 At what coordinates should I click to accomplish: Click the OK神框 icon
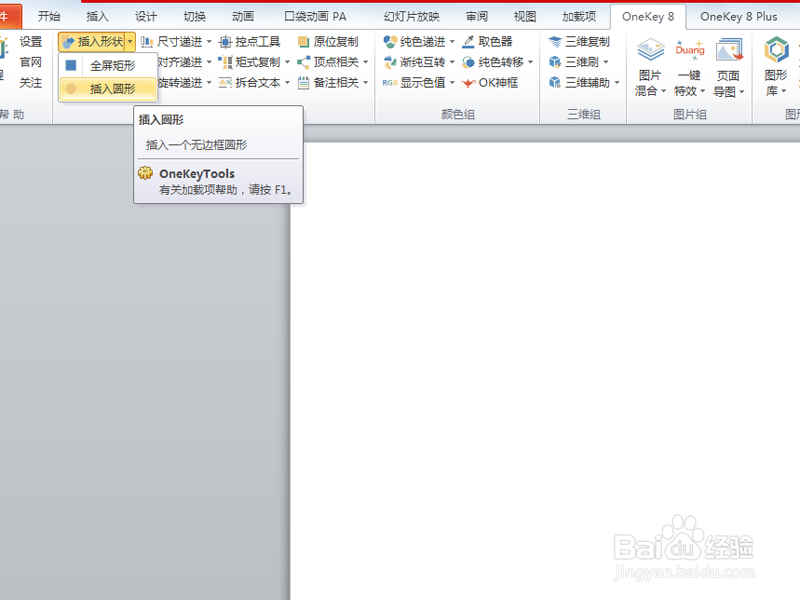[468, 83]
